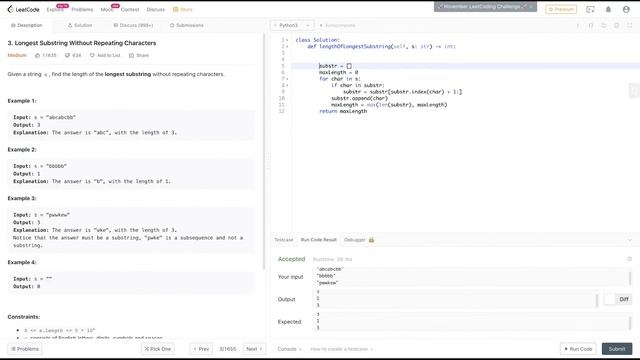The image size is (640, 360).
Task: Open the Python3 language dropdown
Action: tap(292, 25)
